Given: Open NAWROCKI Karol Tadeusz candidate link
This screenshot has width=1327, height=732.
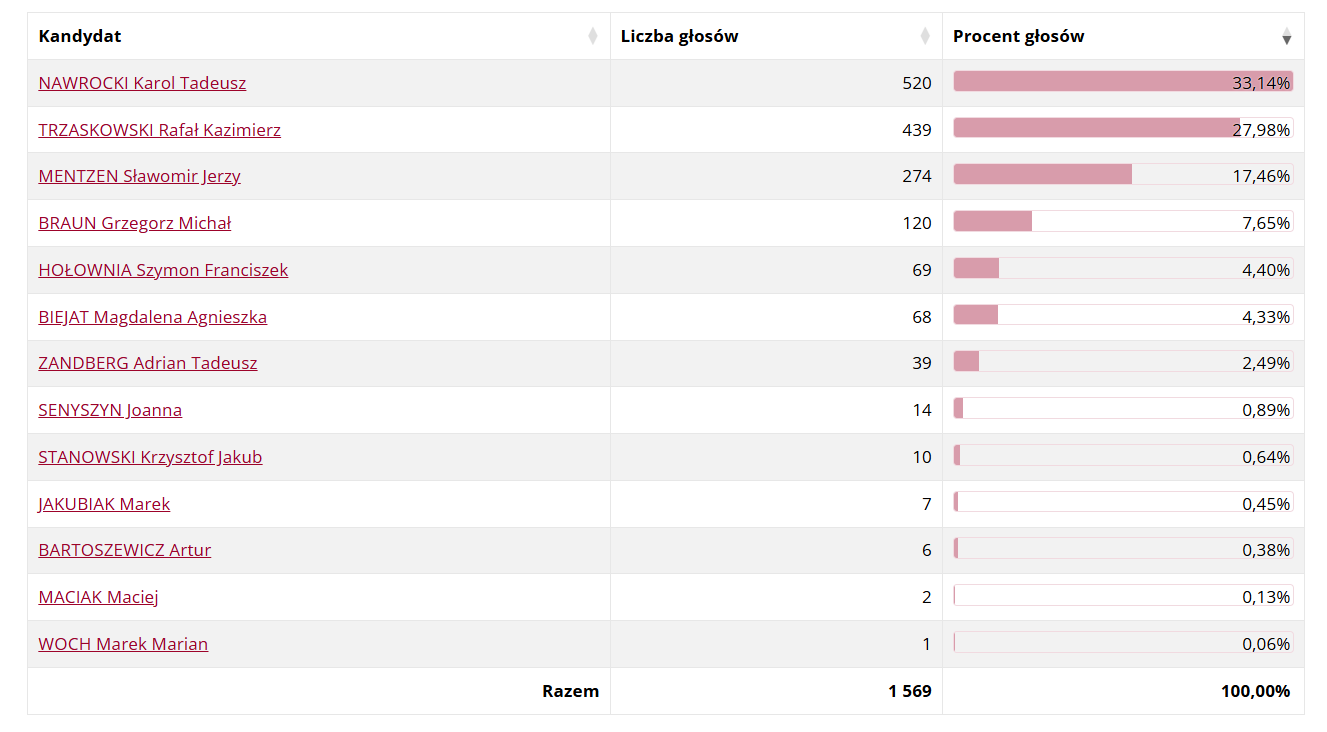Looking at the screenshot, I should pyautogui.click(x=142, y=83).
